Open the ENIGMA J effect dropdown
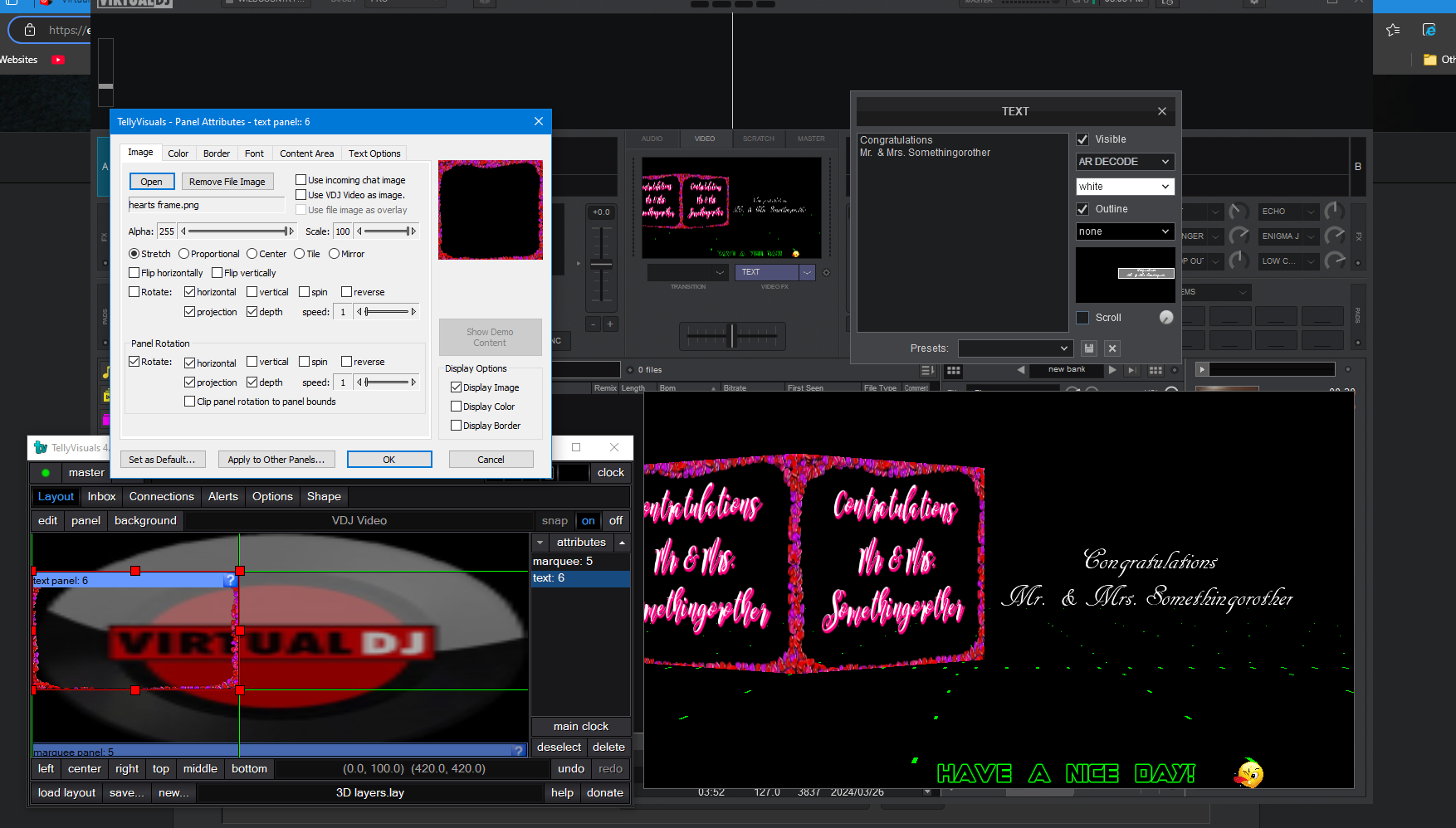Viewport: 1456px width, 828px height. click(x=1311, y=236)
